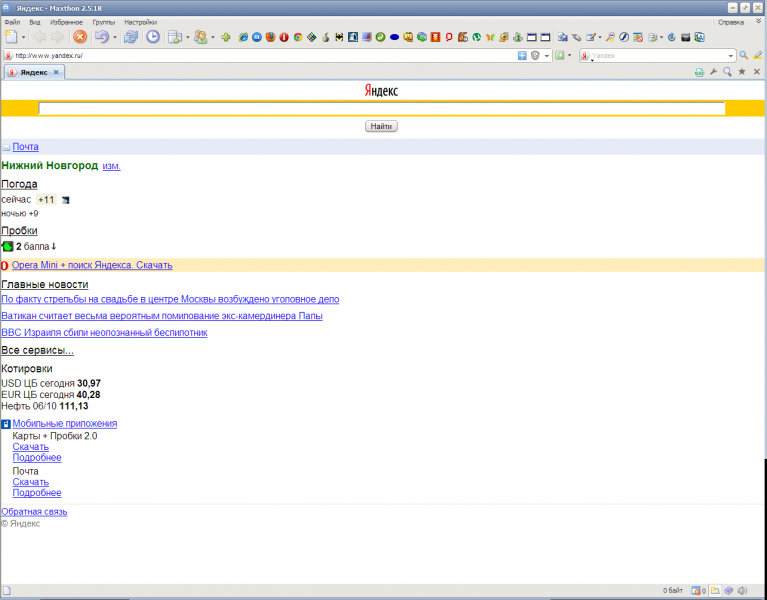Screen dimensions: 767x600
Task: Click the New tab page icon
Action: pyautogui.click(x=11, y=37)
